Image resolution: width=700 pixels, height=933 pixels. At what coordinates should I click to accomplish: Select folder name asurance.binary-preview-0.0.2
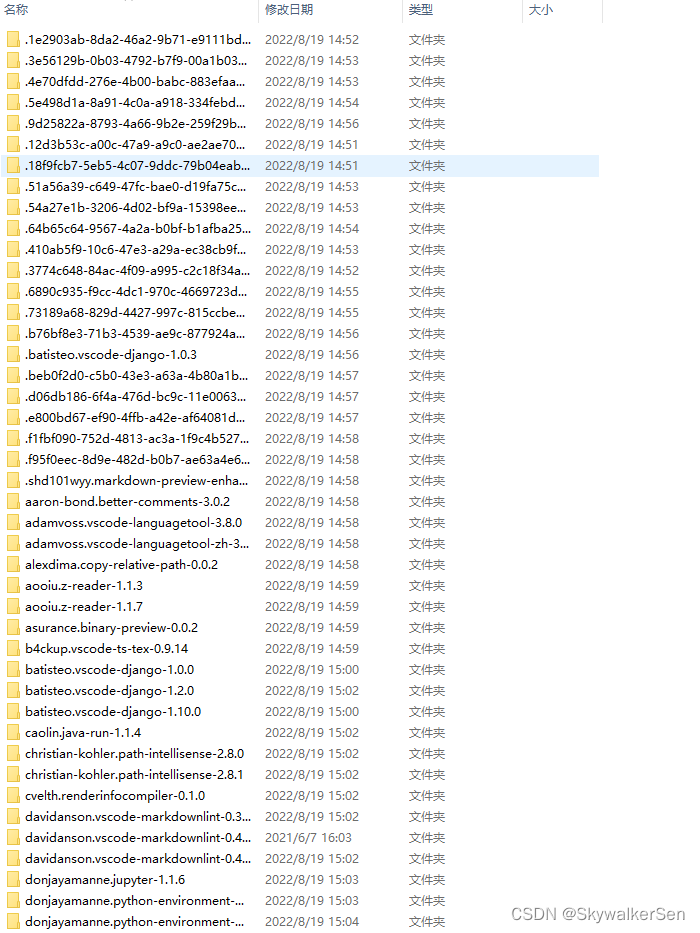click(x=111, y=628)
